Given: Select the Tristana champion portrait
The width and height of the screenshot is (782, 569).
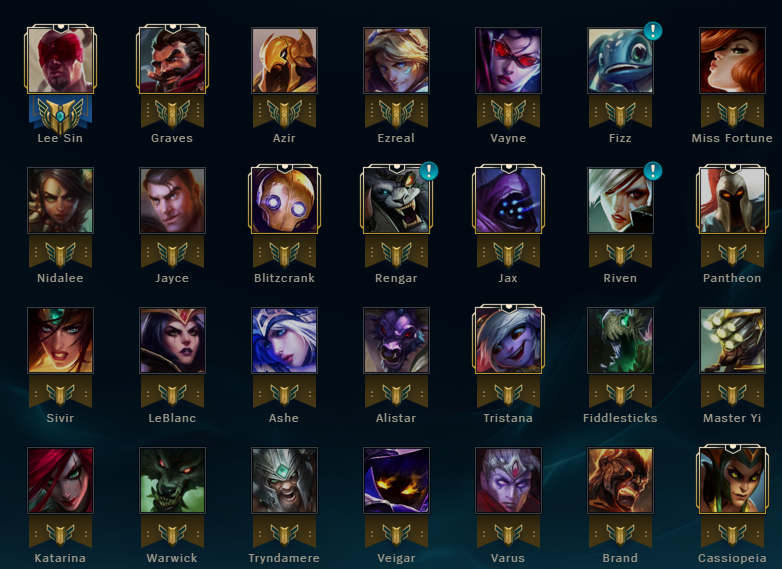Looking at the screenshot, I should click(x=508, y=341).
